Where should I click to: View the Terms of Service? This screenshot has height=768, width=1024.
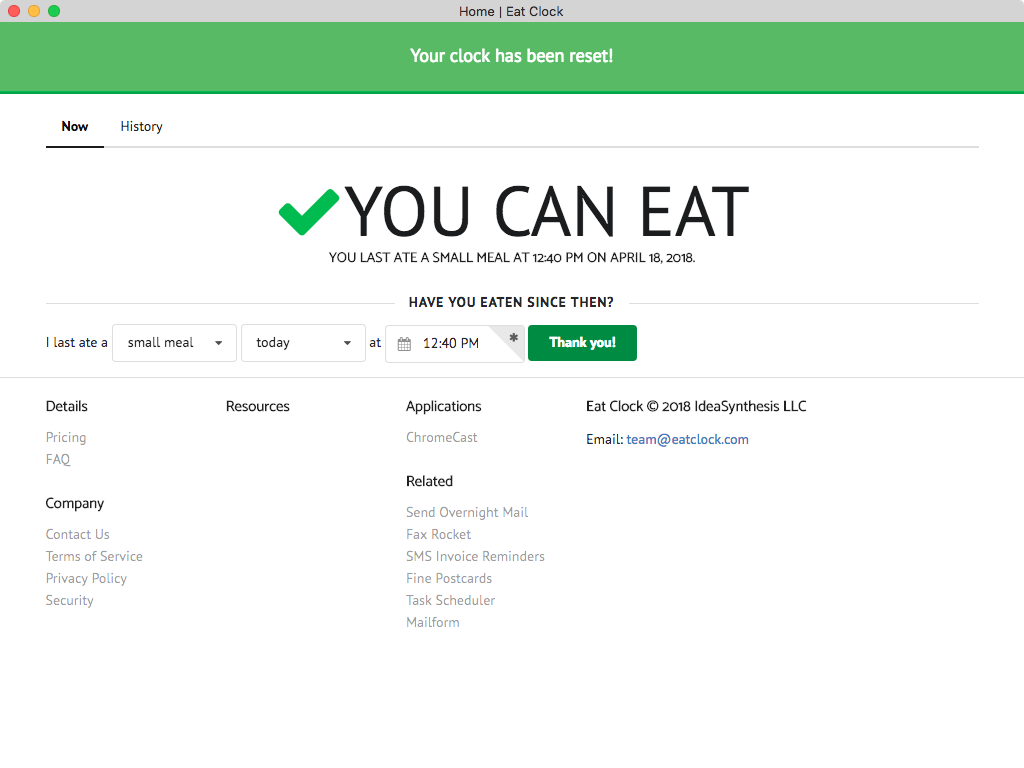point(94,556)
